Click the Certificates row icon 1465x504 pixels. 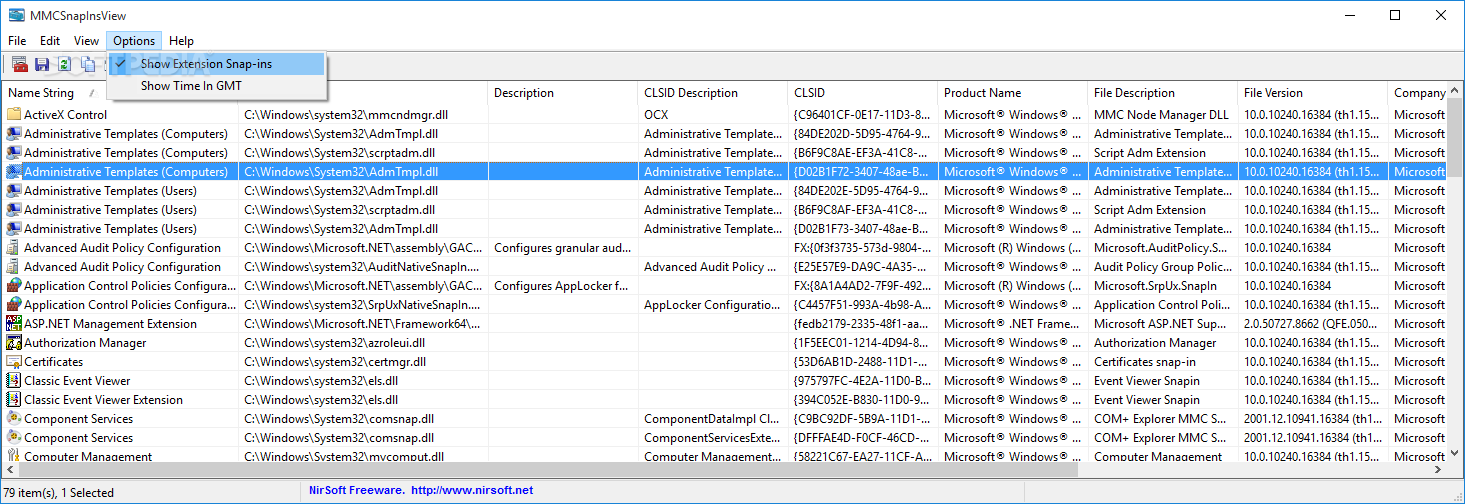click(14, 362)
